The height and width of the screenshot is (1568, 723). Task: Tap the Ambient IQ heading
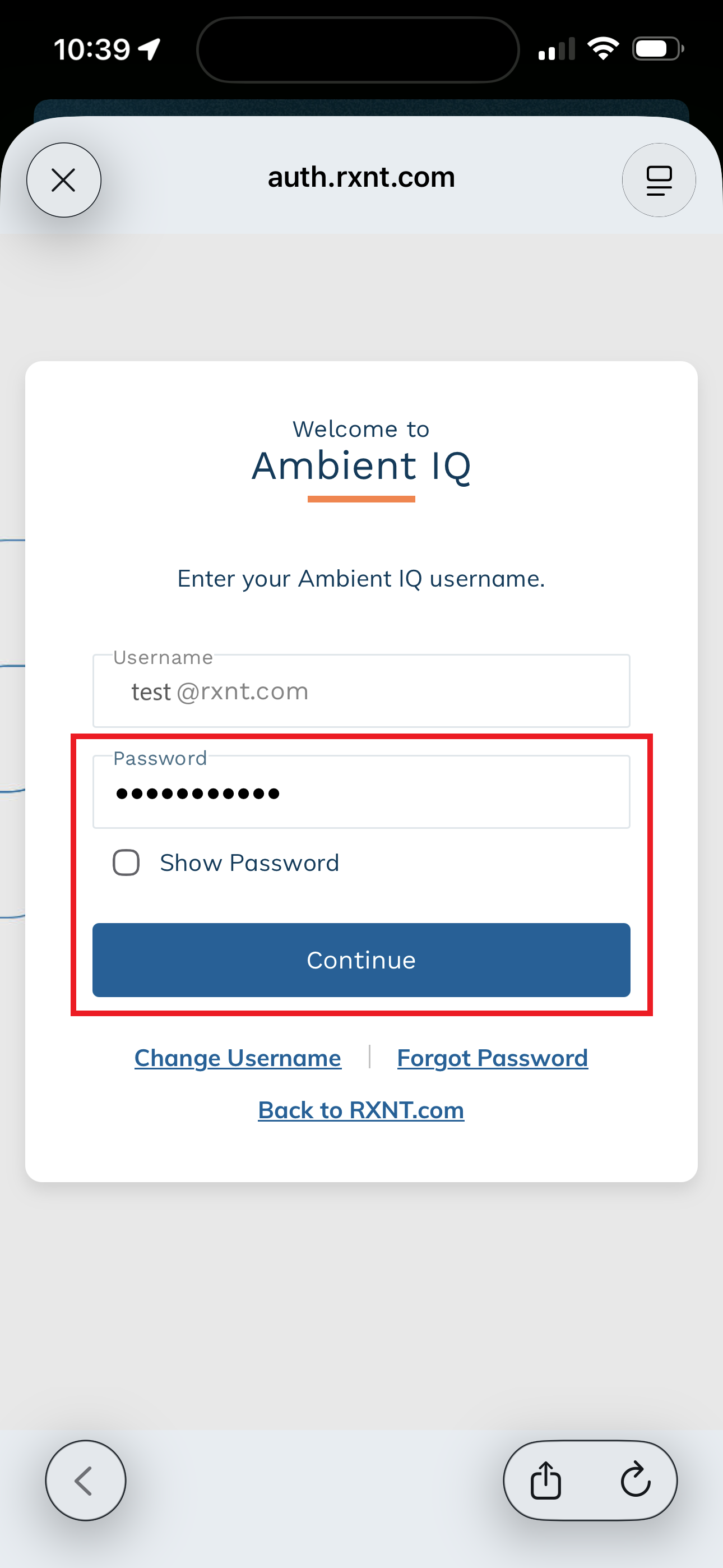(x=361, y=466)
